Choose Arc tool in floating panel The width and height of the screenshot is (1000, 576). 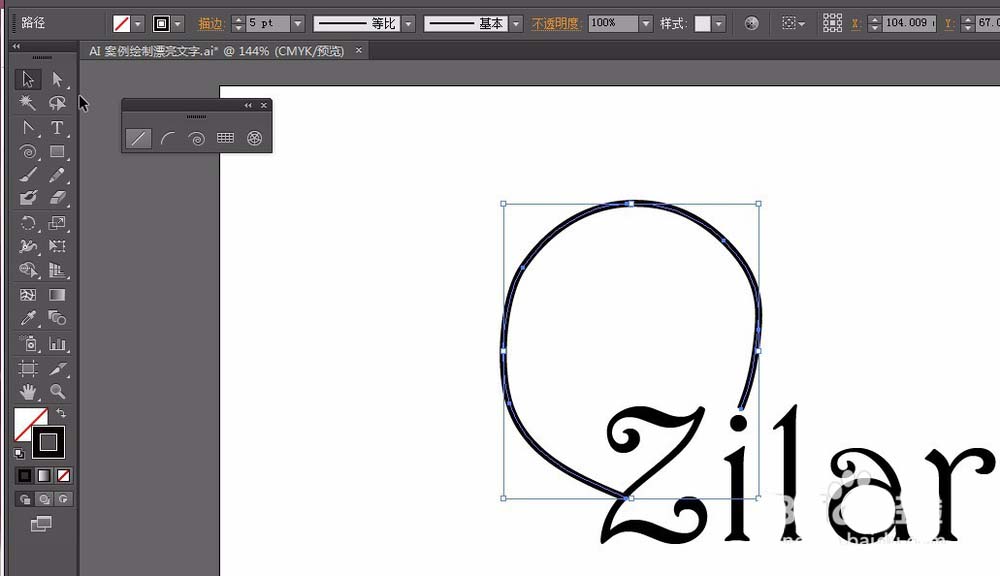(168, 138)
